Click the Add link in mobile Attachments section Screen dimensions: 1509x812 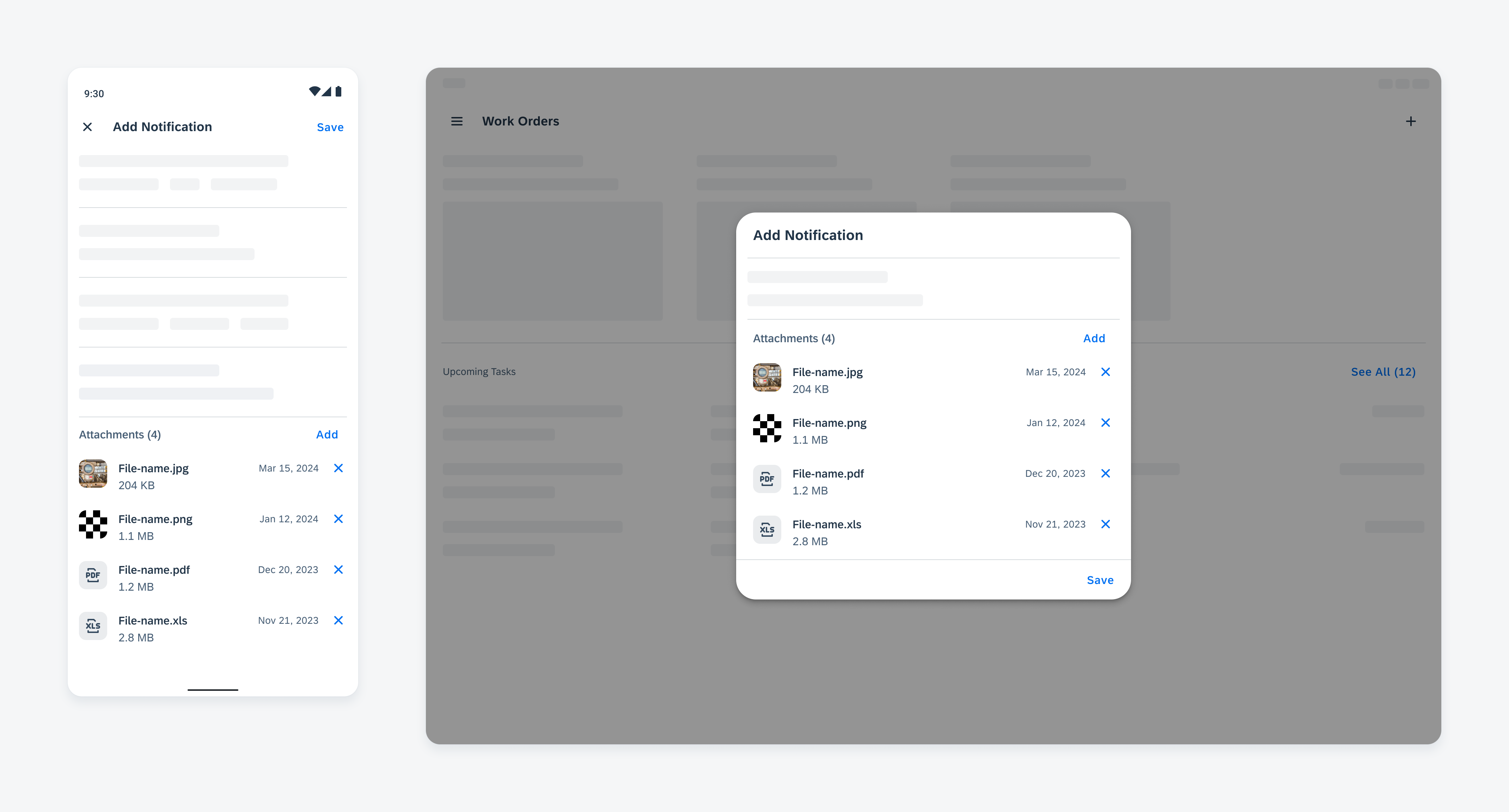pos(326,434)
